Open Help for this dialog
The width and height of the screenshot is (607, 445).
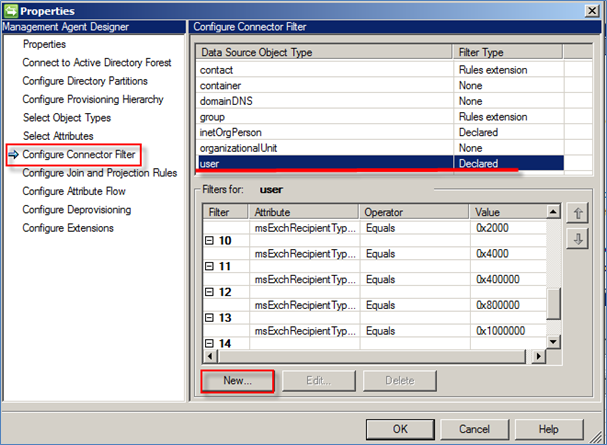pyautogui.click(x=549, y=429)
